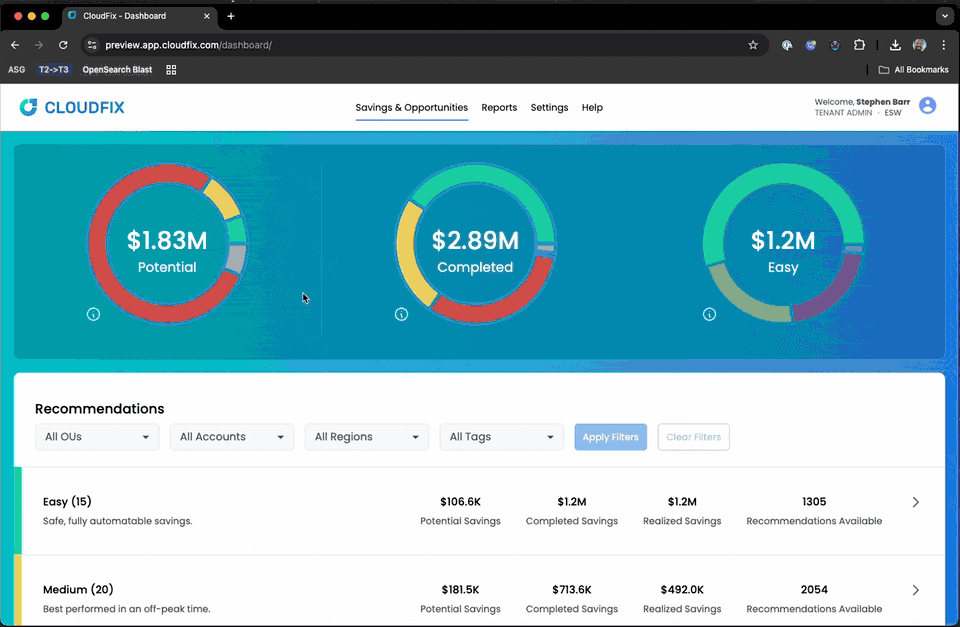The width and height of the screenshot is (960, 627).
Task: Open the Reports menu
Action: click(x=499, y=107)
